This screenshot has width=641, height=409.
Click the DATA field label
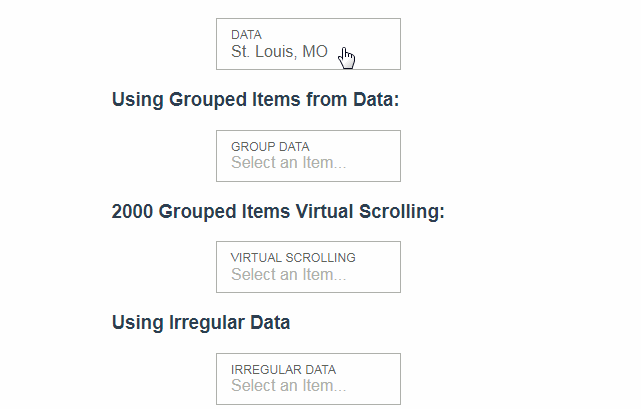point(246,35)
